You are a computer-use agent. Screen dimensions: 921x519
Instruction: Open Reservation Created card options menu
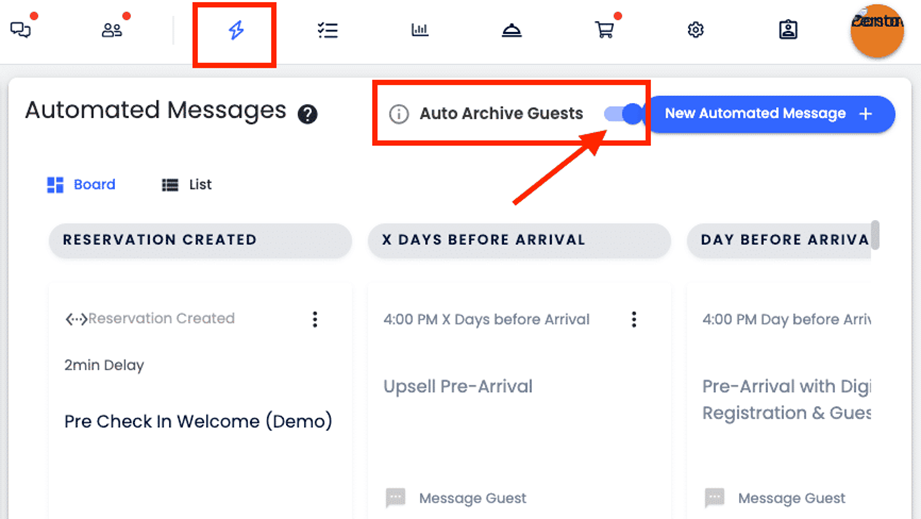click(x=315, y=319)
